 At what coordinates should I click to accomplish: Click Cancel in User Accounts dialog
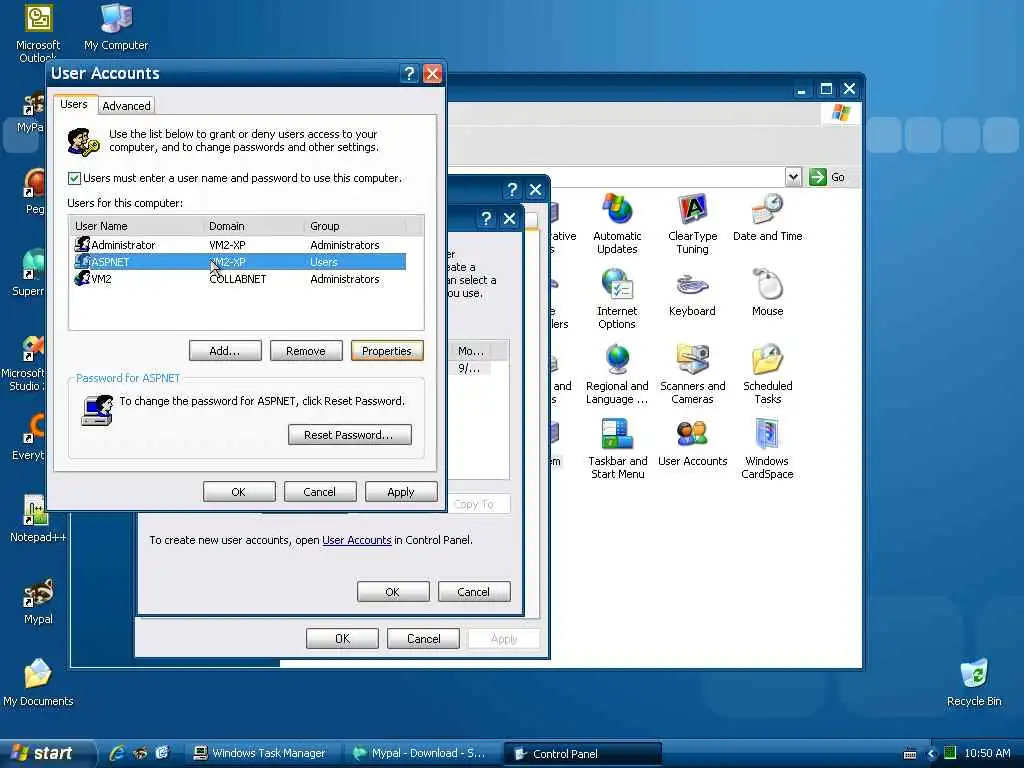tap(320, 492)
